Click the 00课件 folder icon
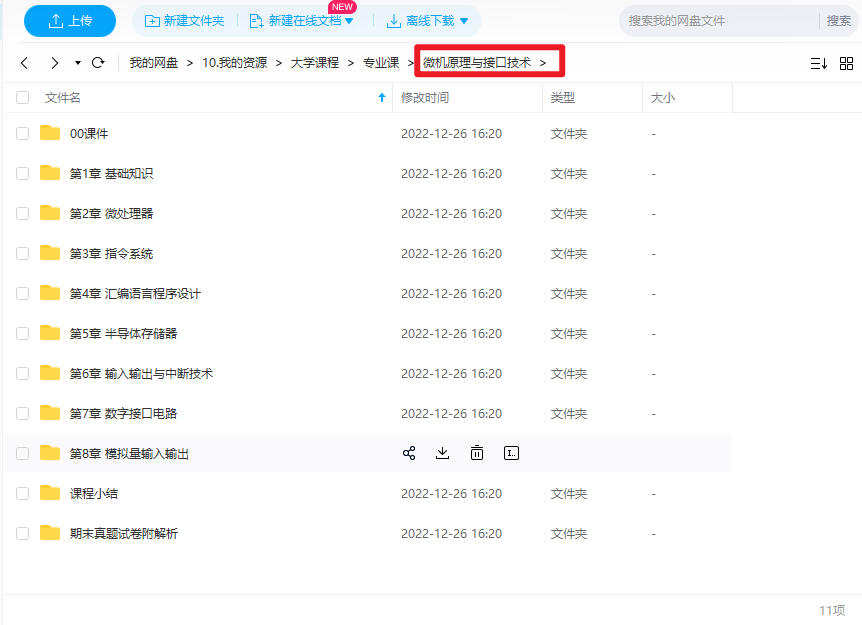Screen dimensions: 862x625 [x=50, y=133]
